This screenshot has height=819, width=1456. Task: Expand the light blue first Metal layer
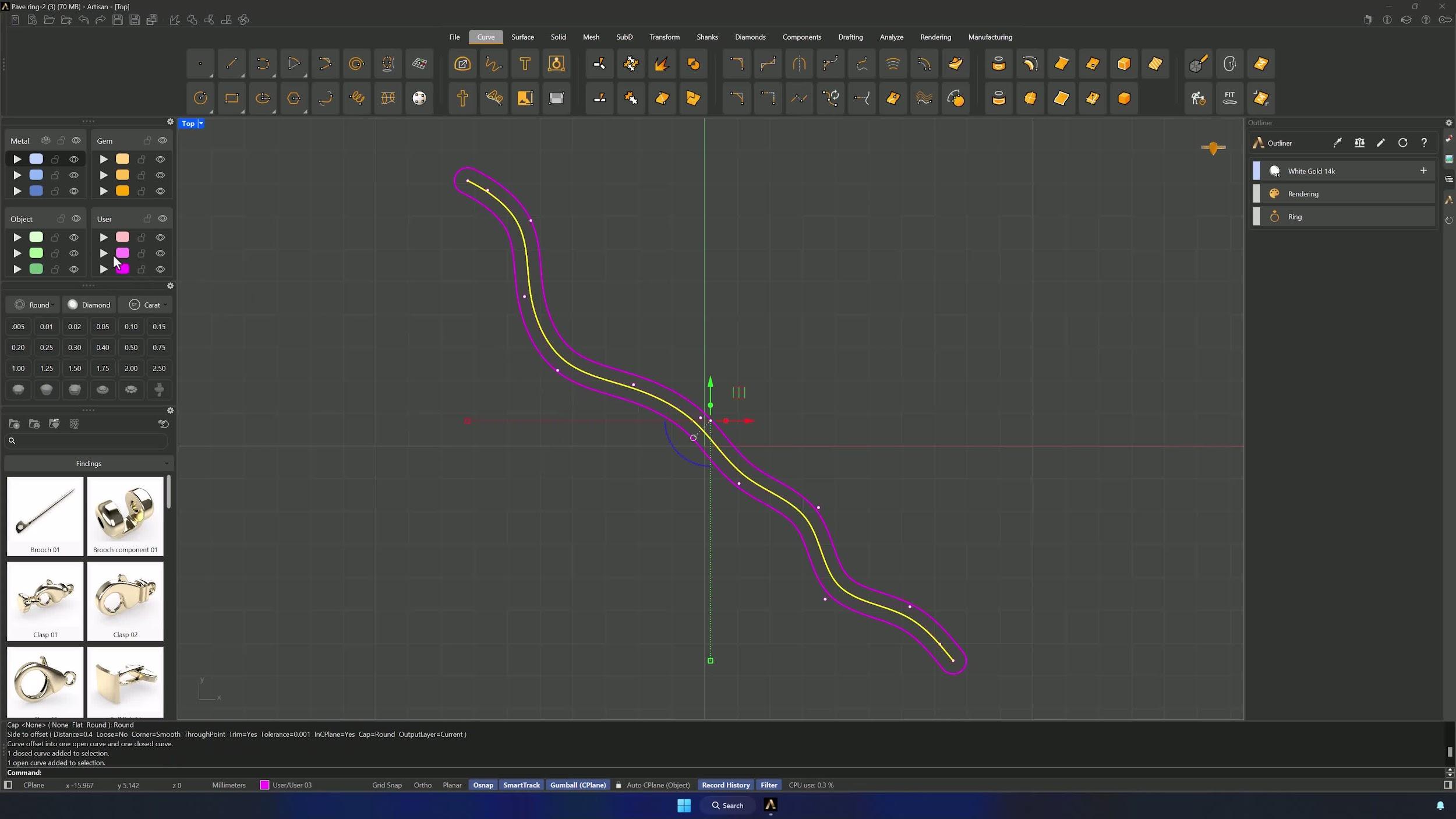pos(17,159)
